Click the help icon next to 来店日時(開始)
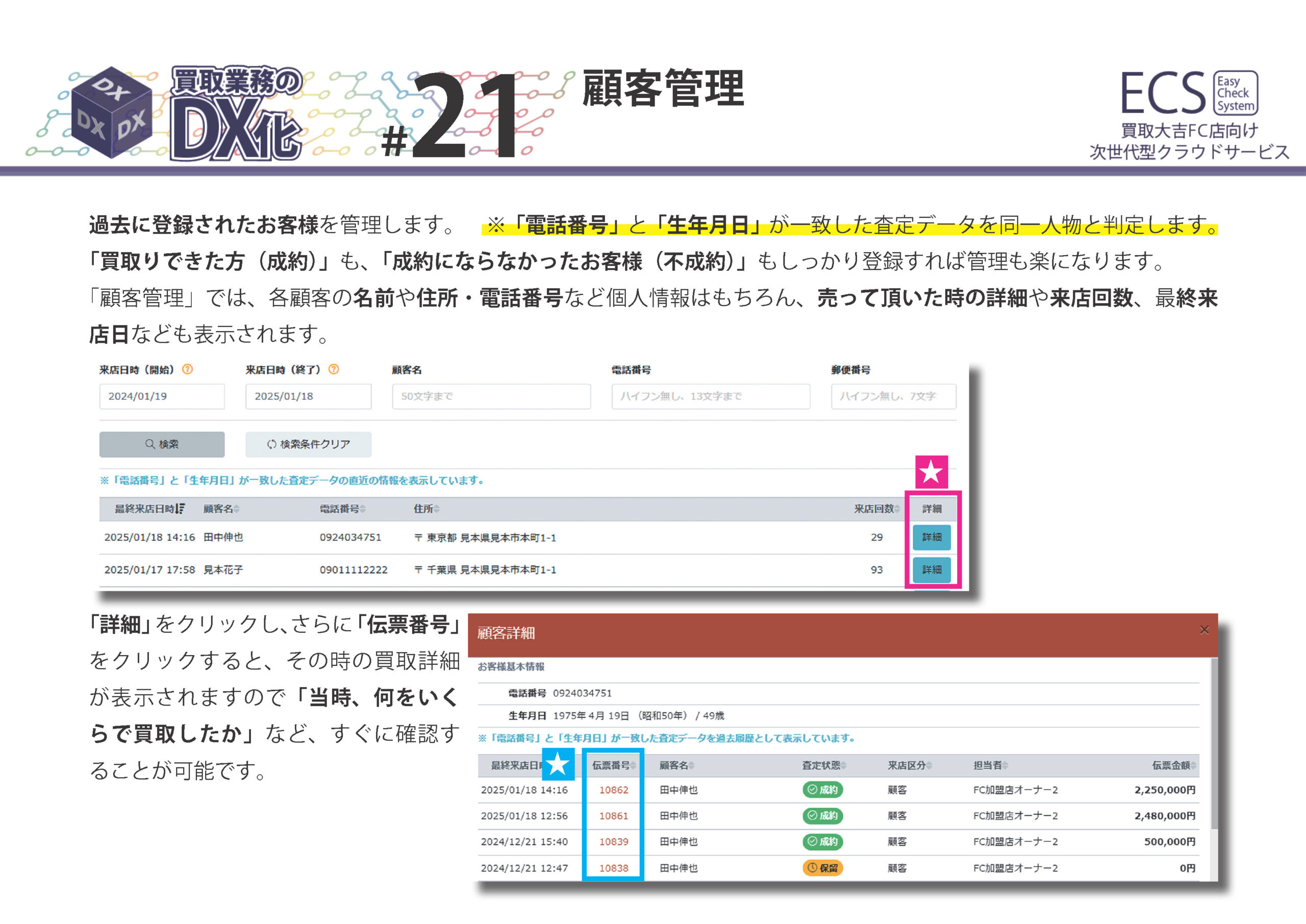The height and width of the screenshot is (924, 1306). pyautogui.click(x=187, y=369)
